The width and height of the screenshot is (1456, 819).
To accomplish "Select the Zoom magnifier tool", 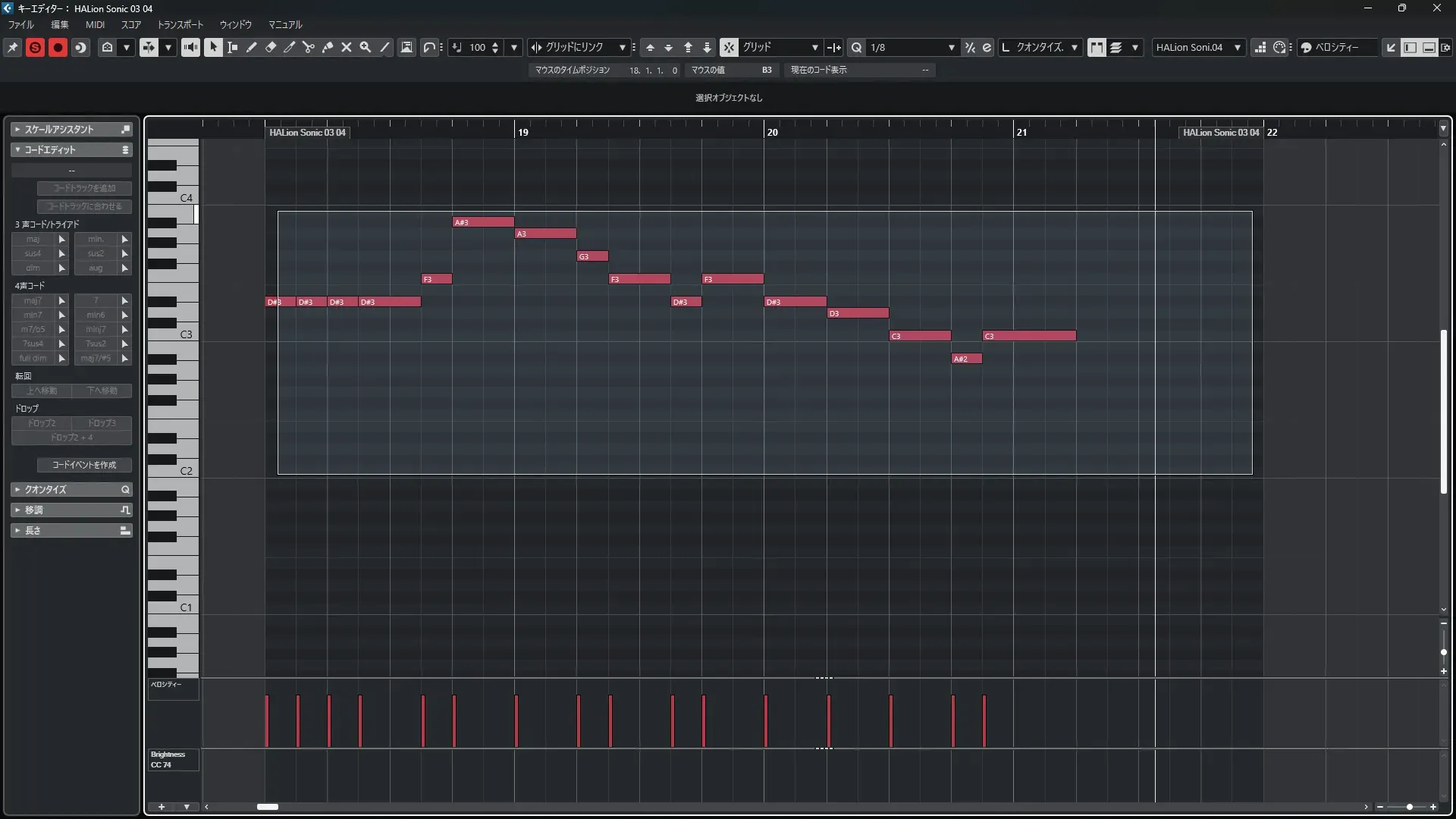I will pos(366,47).
